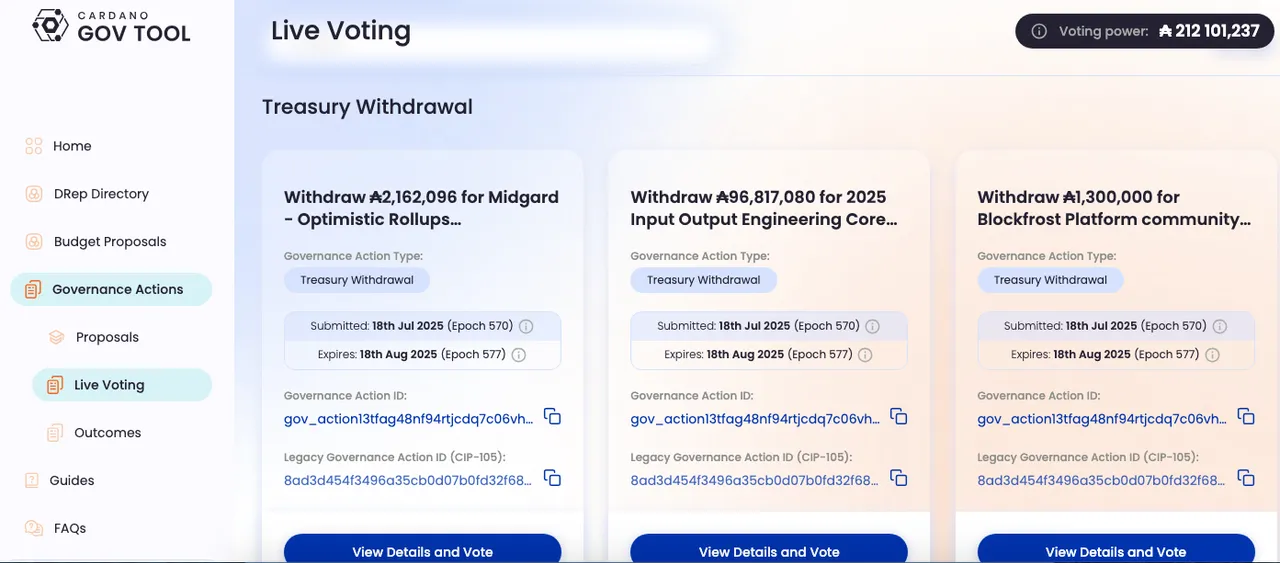Click title 'Withdraw ₳1,300,000 for Blockfrost'
The image size is (1280, 563).
coord(1114,208)
